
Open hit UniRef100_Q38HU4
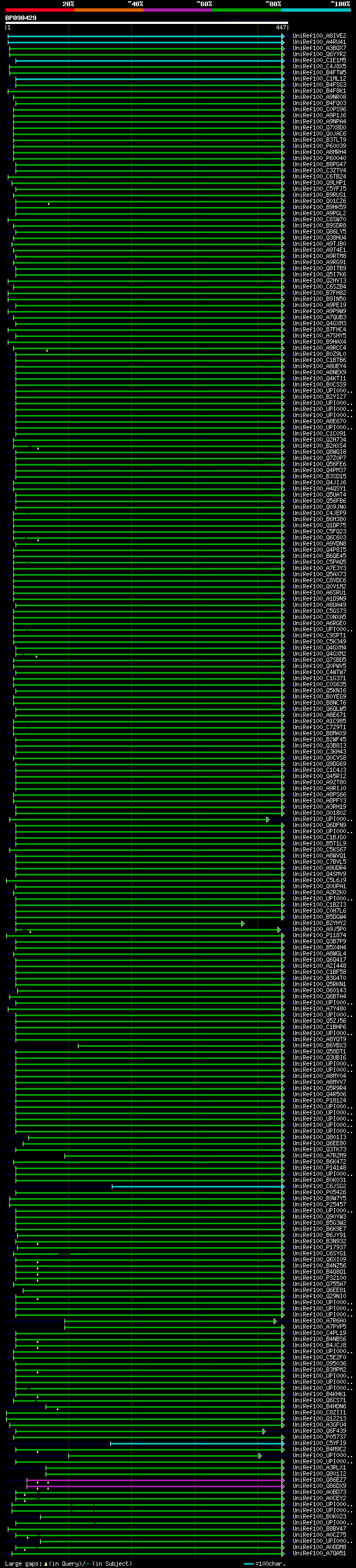pos(319,238)
